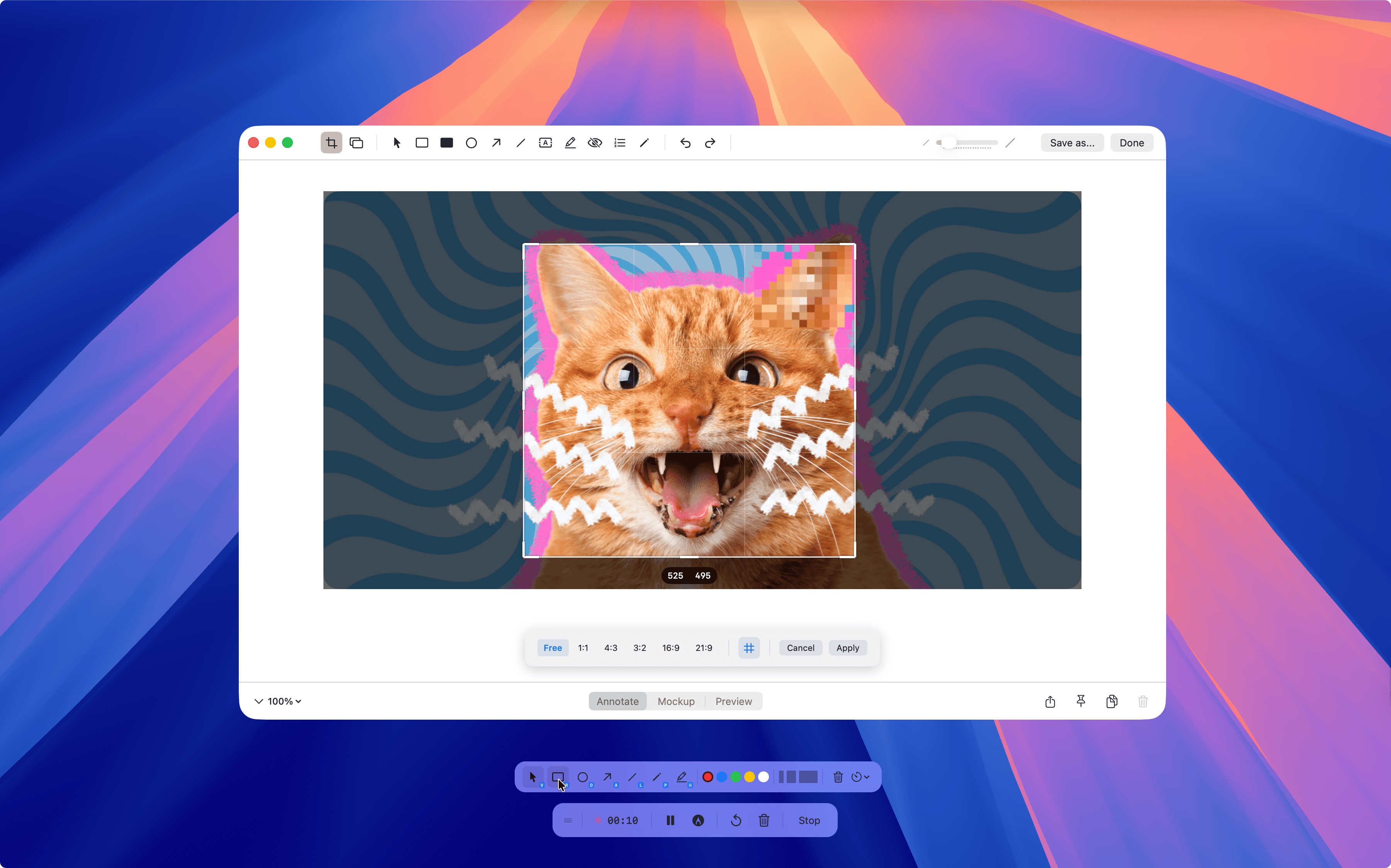Click the filled rectangle tool
The image size is (1391, 868).
(x=447, y=143)
